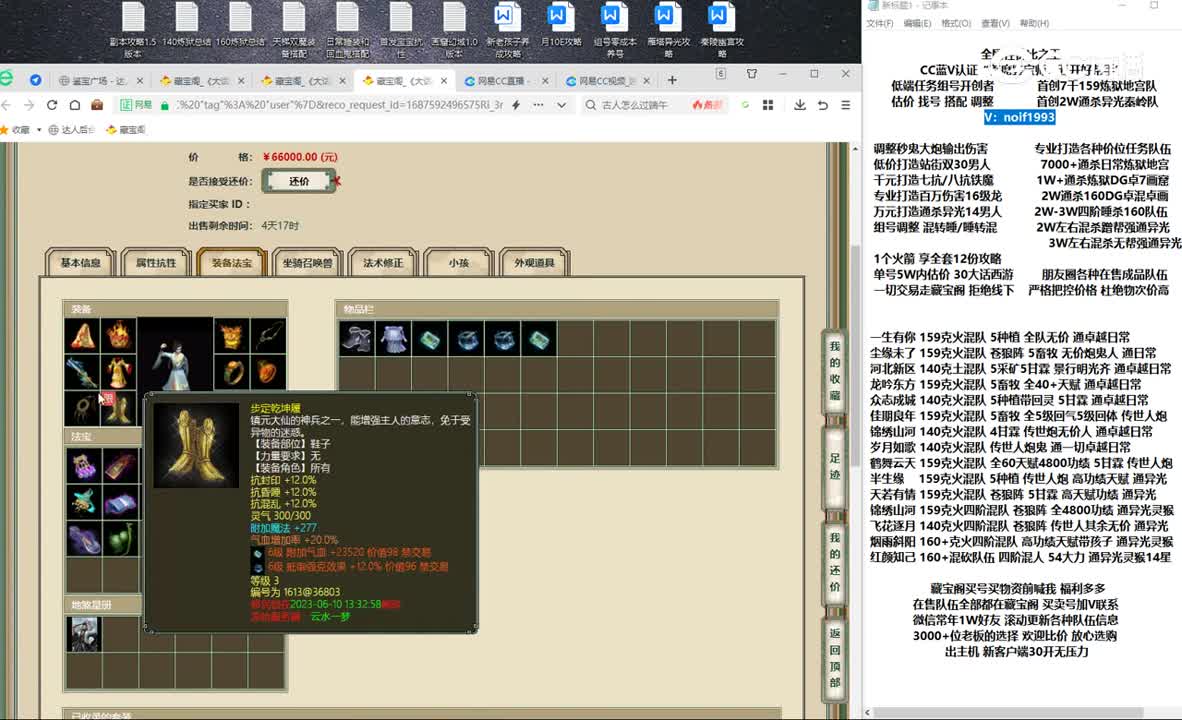Open a new browser tab
The image size is (1182, 720).
click(672, 80)
